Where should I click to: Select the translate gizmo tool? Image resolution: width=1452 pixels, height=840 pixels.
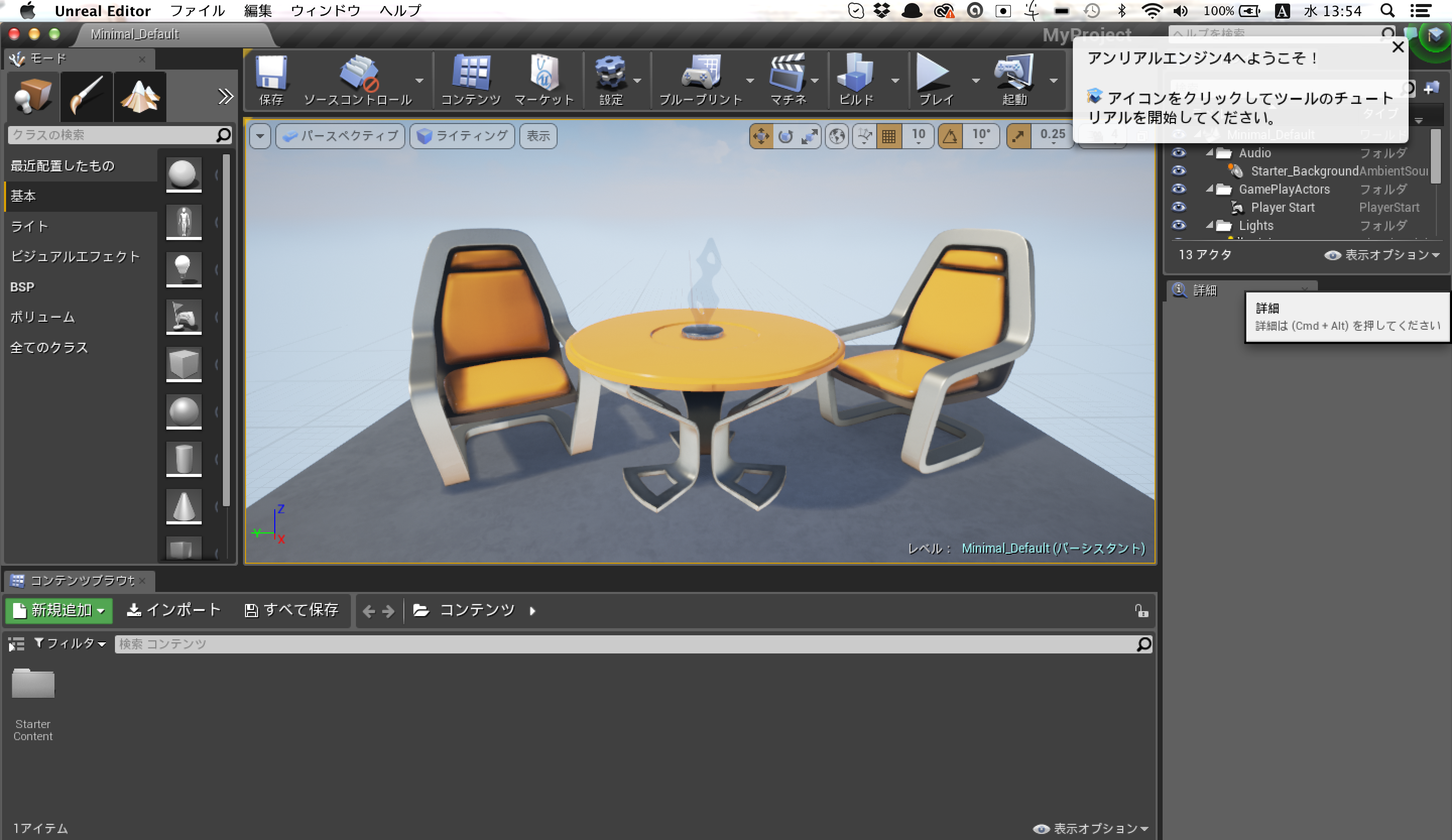(x=761, y=136)
